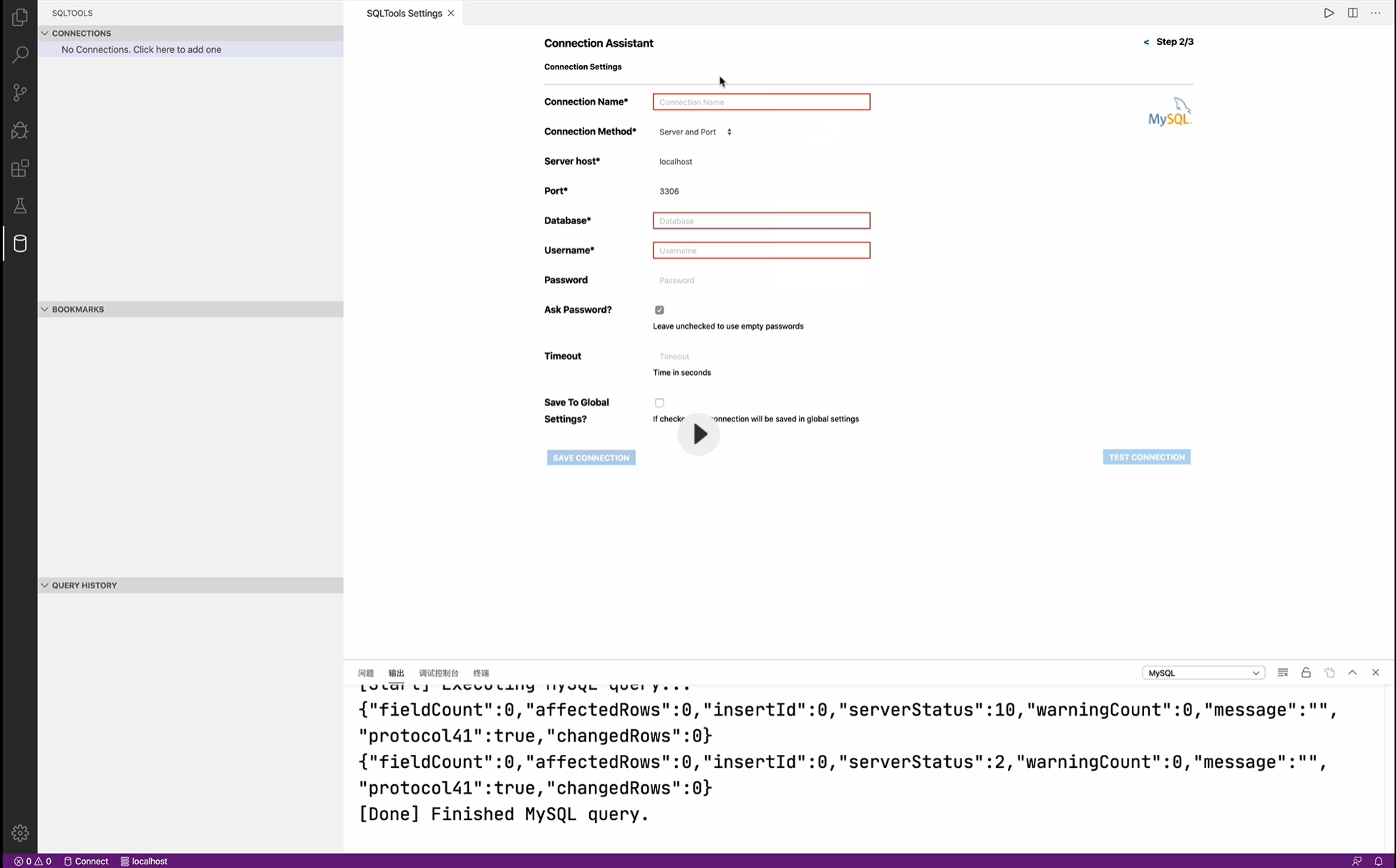
Task: Click errors and warnings status indicator
Action: (33, 861)
